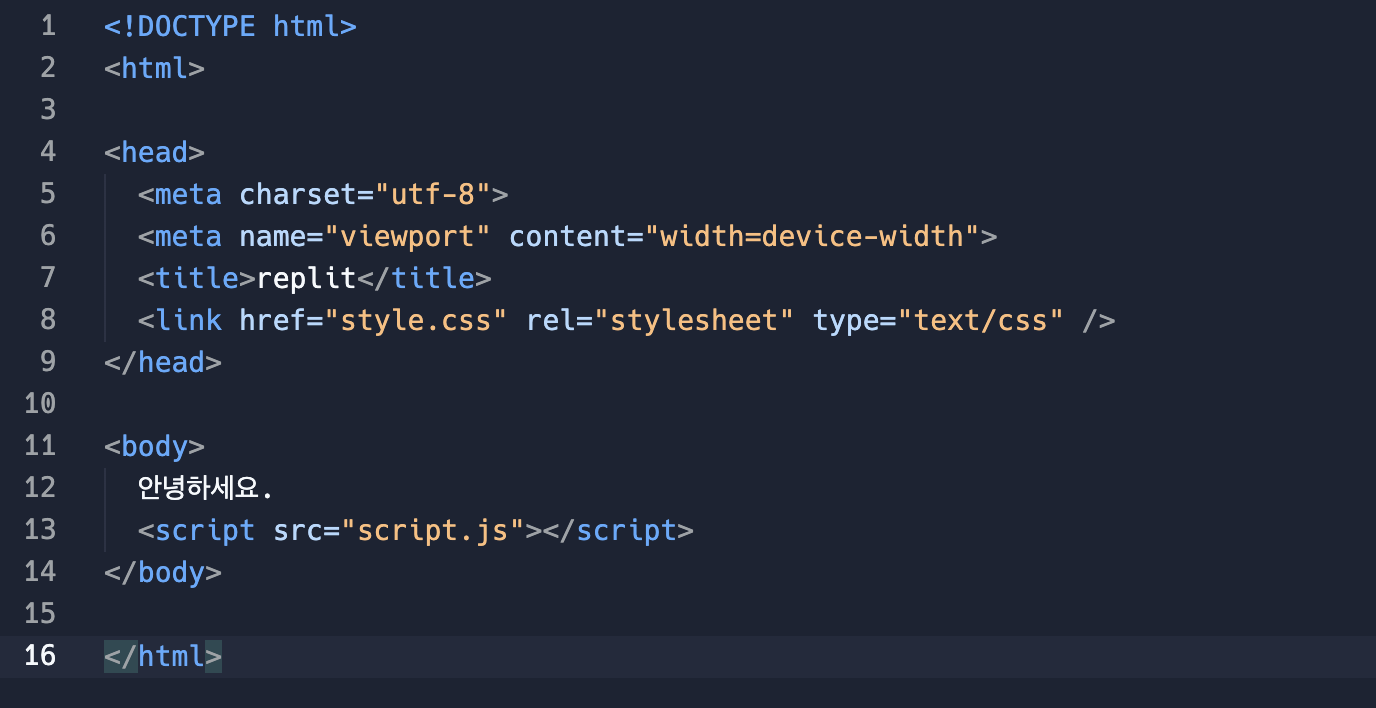Click the closing body tag
The height and width of the screenshot is (708, 1376).
pyautogui.click(x=162, y=572)
